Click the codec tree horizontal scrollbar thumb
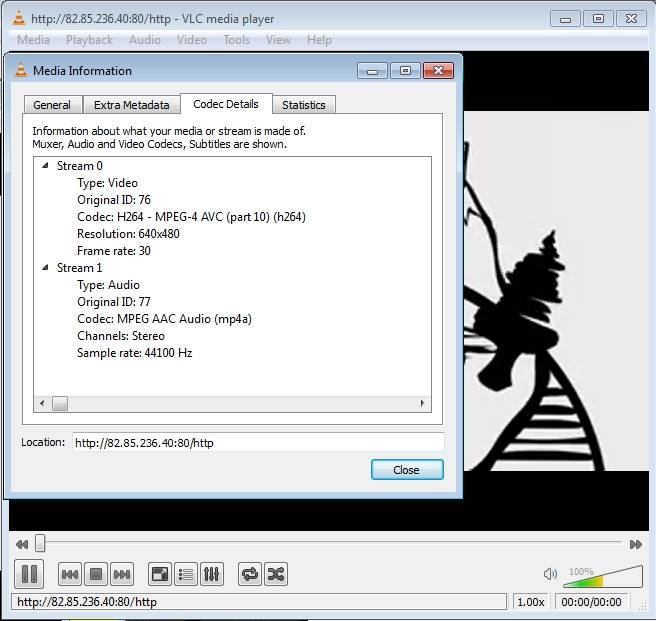Screen dimensions: 656x621 coord(60,403)
